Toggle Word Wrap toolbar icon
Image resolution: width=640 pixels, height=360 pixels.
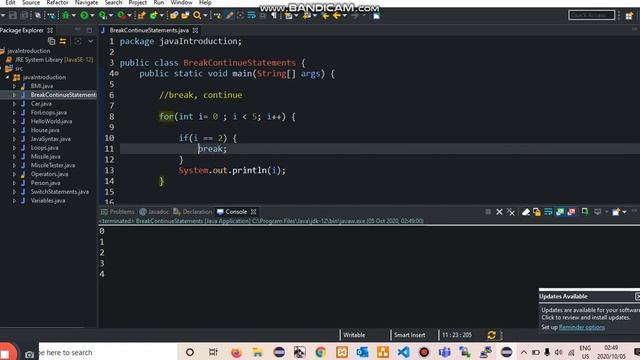click(251, 16)
